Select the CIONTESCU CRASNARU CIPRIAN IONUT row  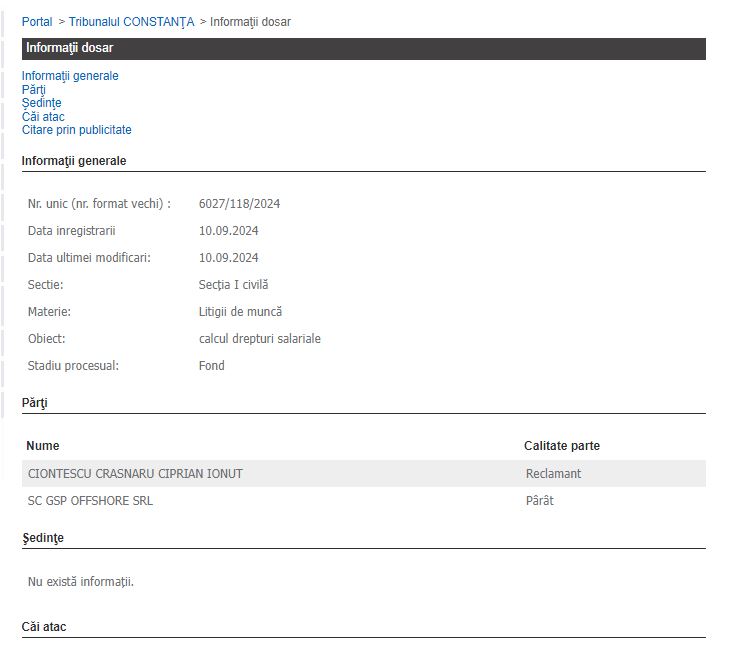135,474
